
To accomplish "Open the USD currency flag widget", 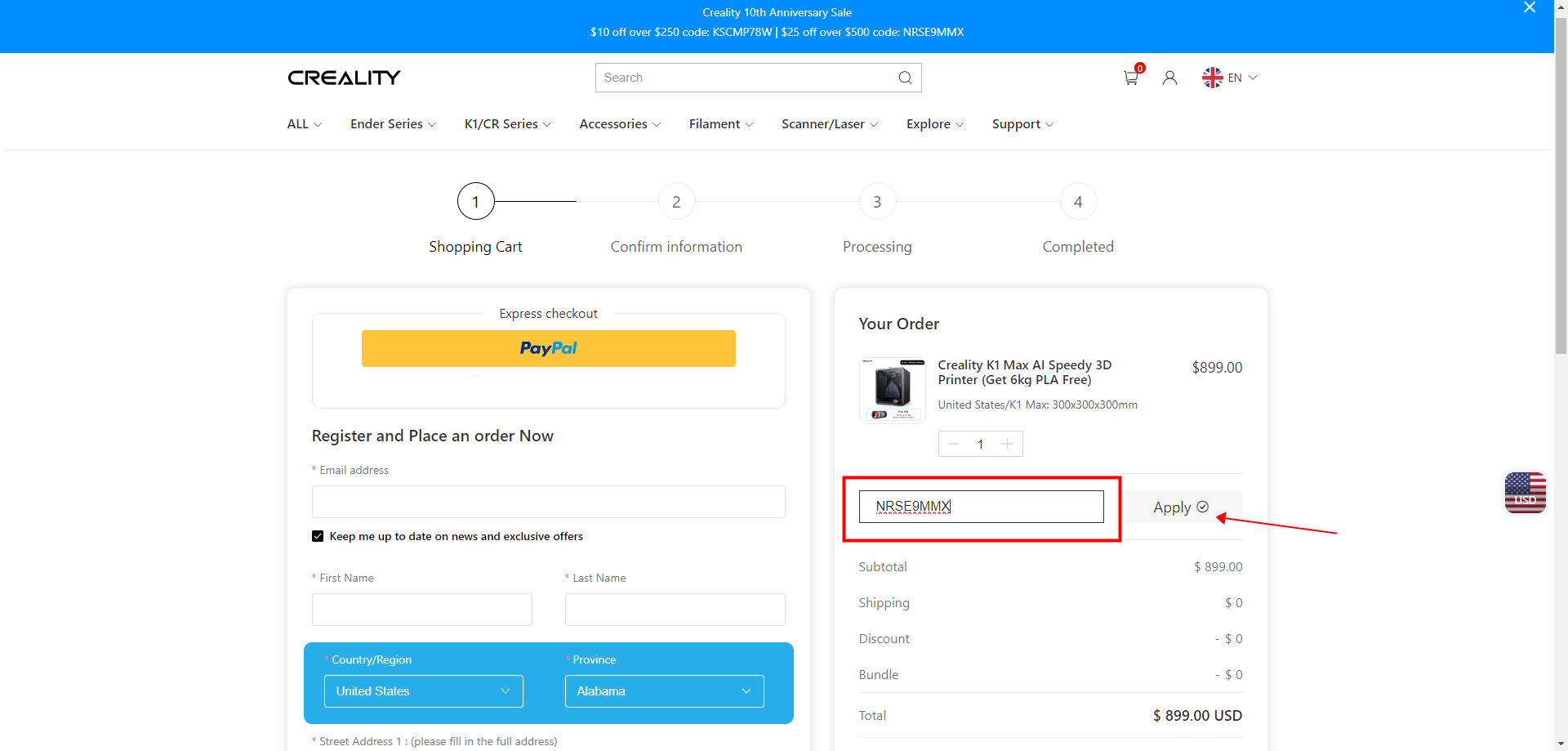I will point(1525,493).
